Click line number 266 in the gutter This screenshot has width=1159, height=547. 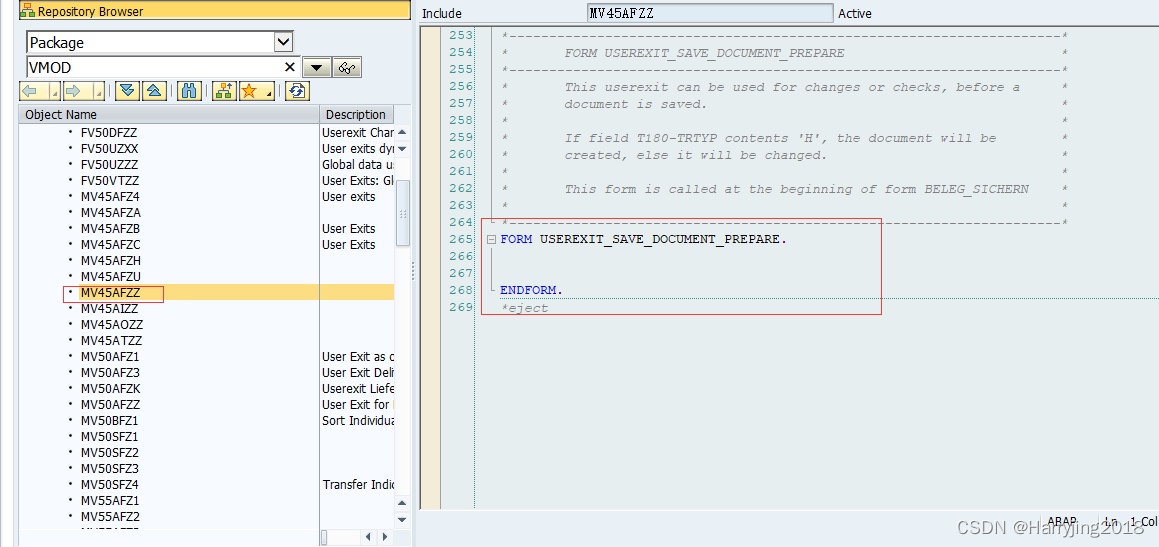[x=460, y=256]
